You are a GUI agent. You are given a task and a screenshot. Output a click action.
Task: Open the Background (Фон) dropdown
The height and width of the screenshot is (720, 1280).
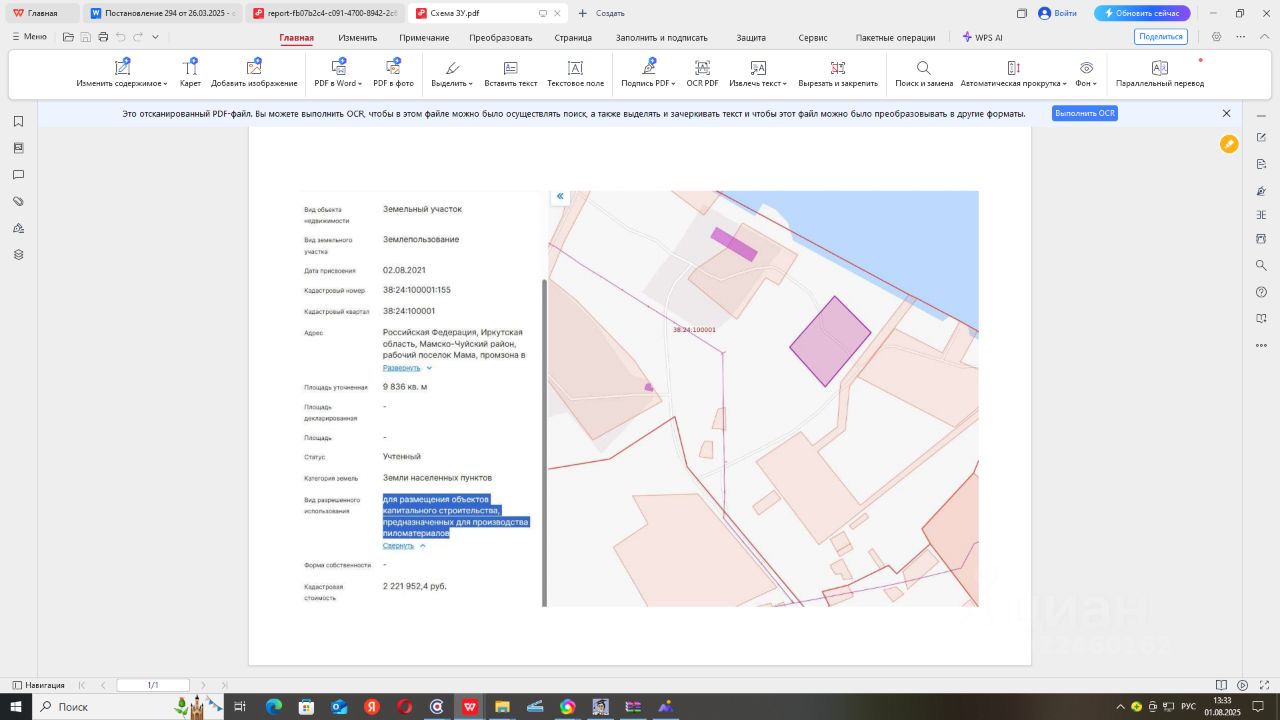click(x=1086, y=83)
